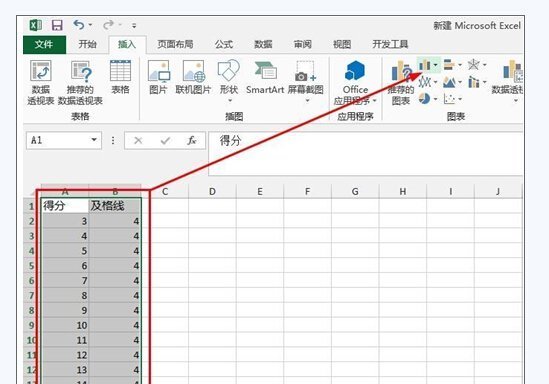Click cell A9 with value 10
The height and width of the screenshot is (384, 549).
65,325
